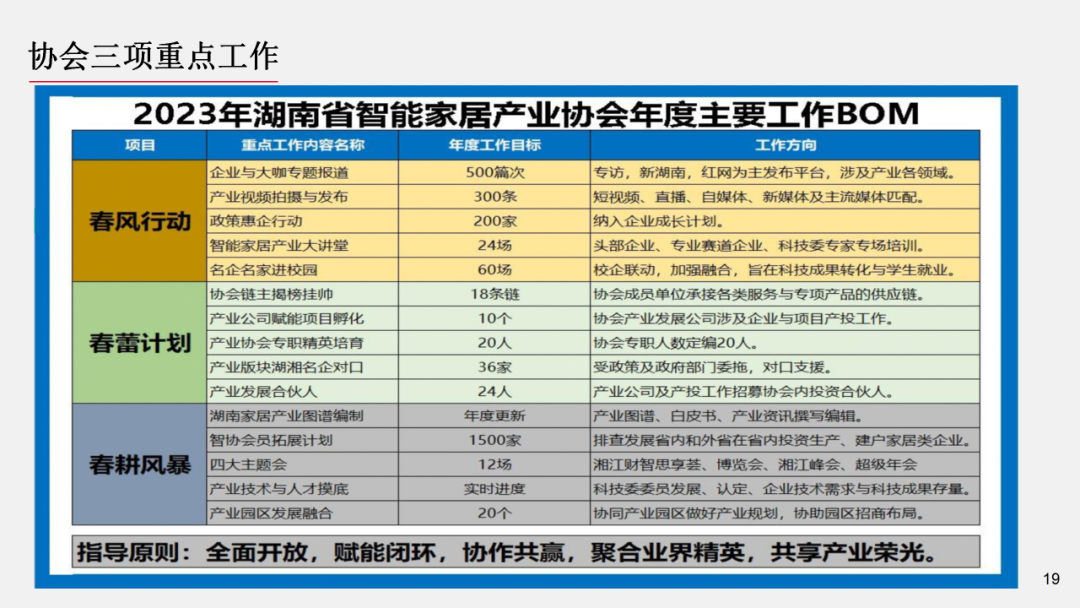Click 头部企业、专业赛道企业 direction cell

(785, 246)
